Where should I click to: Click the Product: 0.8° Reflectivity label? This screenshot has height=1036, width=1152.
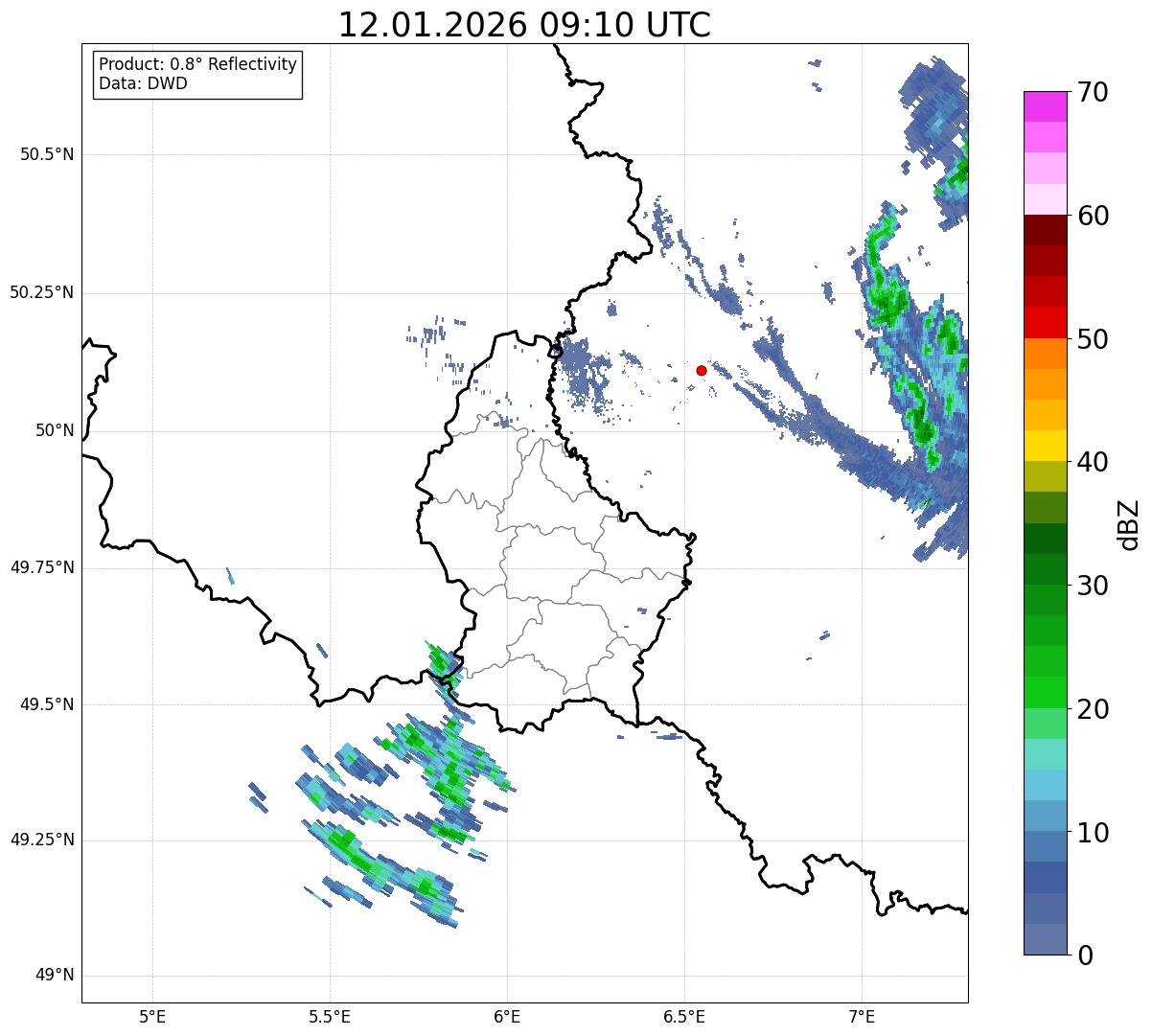tap(198, 64)
